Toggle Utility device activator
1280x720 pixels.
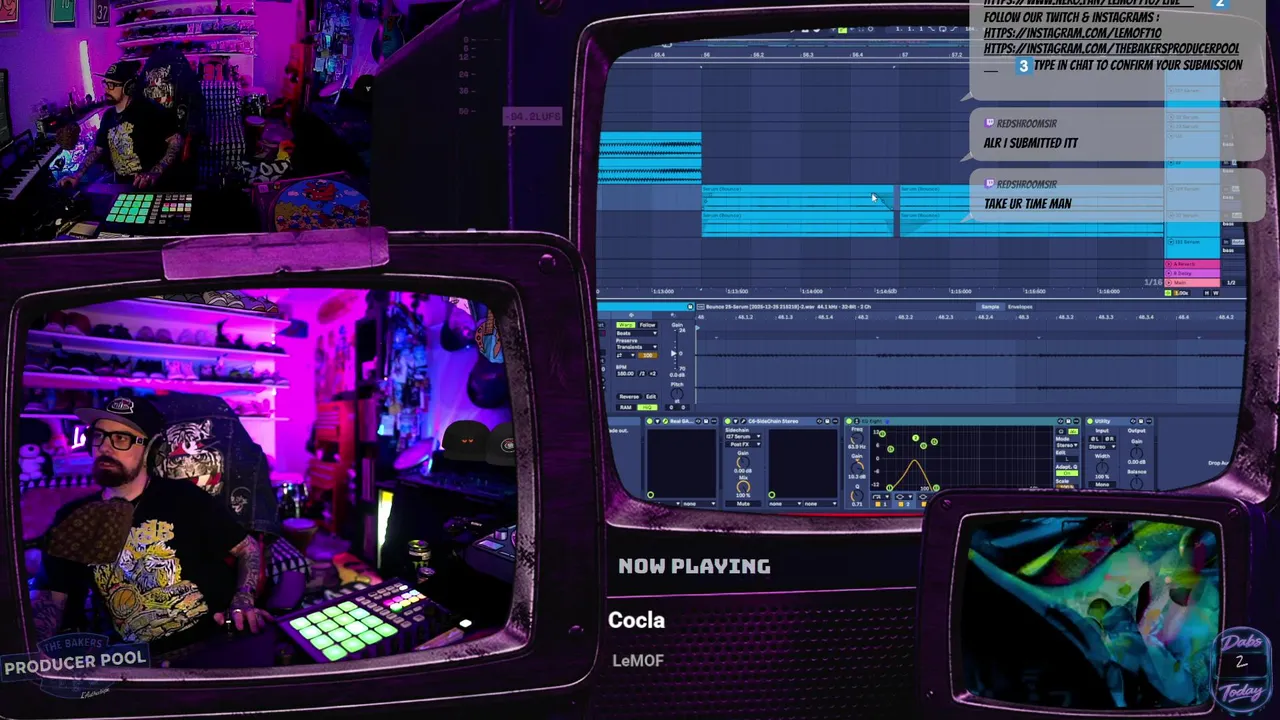coord(1090,421)
